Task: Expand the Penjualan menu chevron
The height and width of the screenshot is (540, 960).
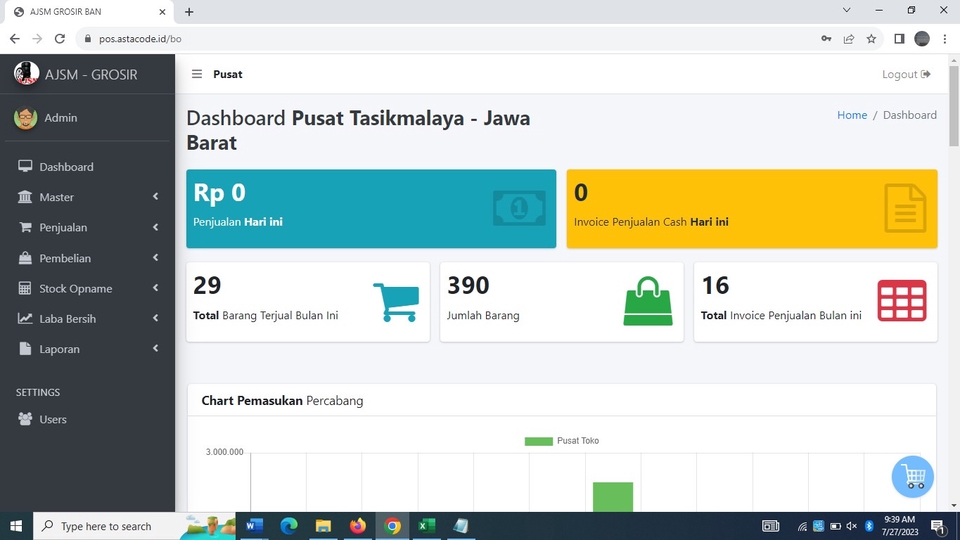Action: (156, 227)
